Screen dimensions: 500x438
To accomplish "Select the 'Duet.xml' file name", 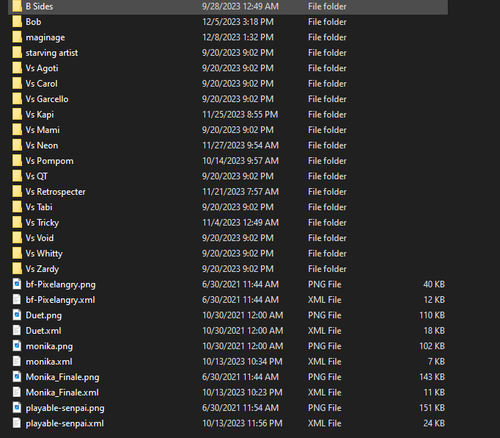I will pos(44,331).
